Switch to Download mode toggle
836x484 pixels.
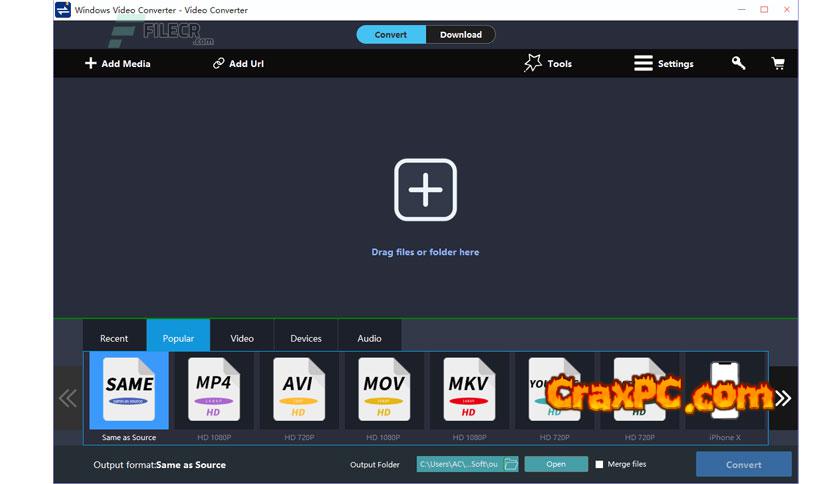(460, 35)
